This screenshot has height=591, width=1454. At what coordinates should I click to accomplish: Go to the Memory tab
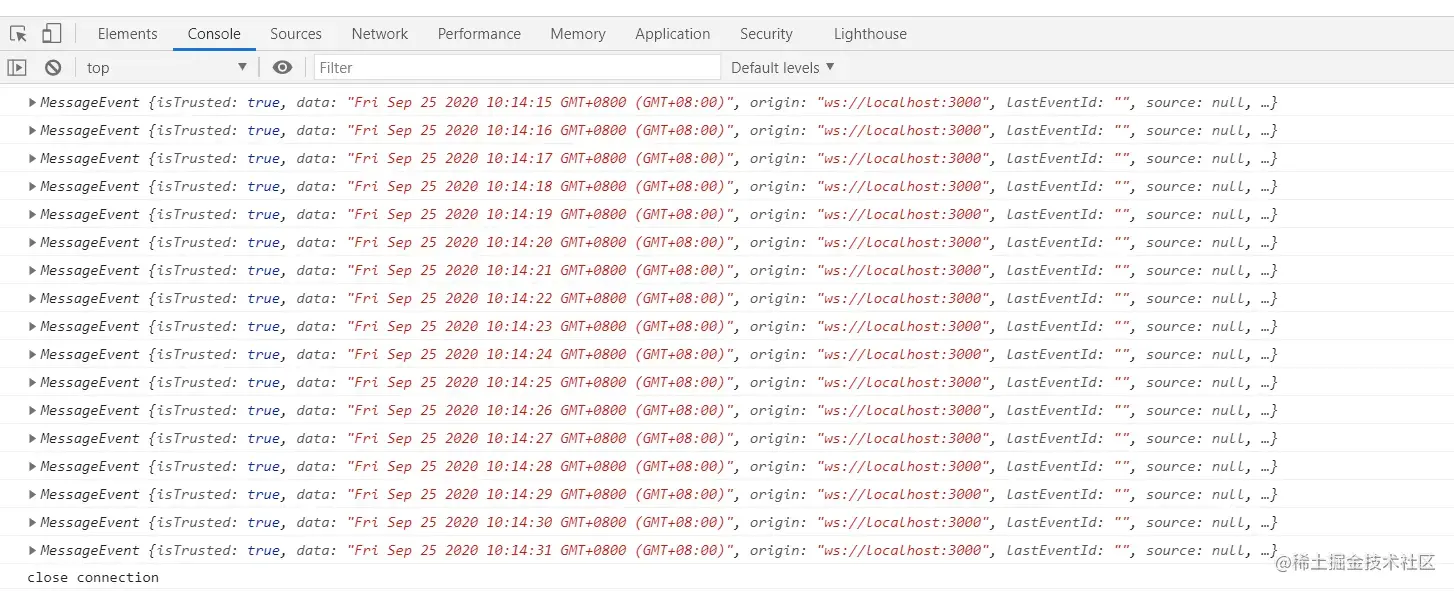578,34
